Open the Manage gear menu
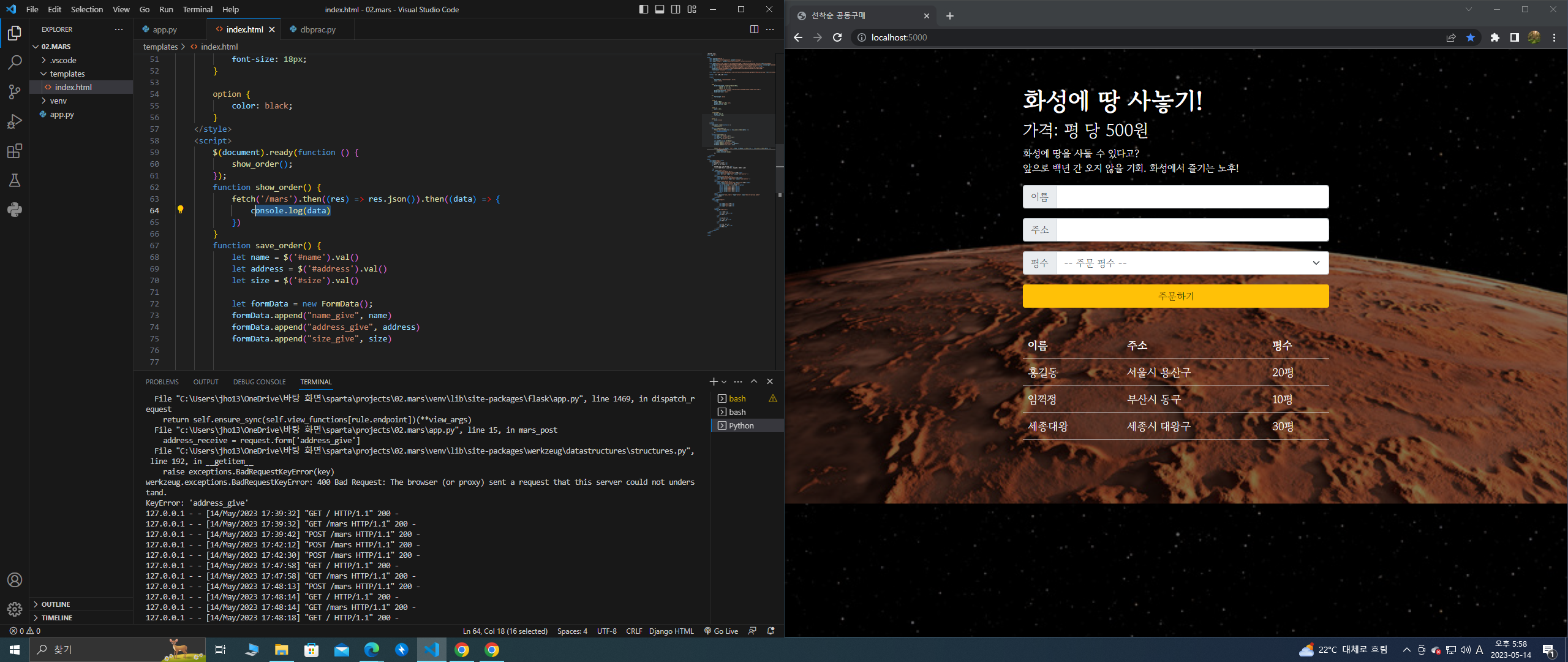Screen dimensions: 1568x662 pos(15,609)
